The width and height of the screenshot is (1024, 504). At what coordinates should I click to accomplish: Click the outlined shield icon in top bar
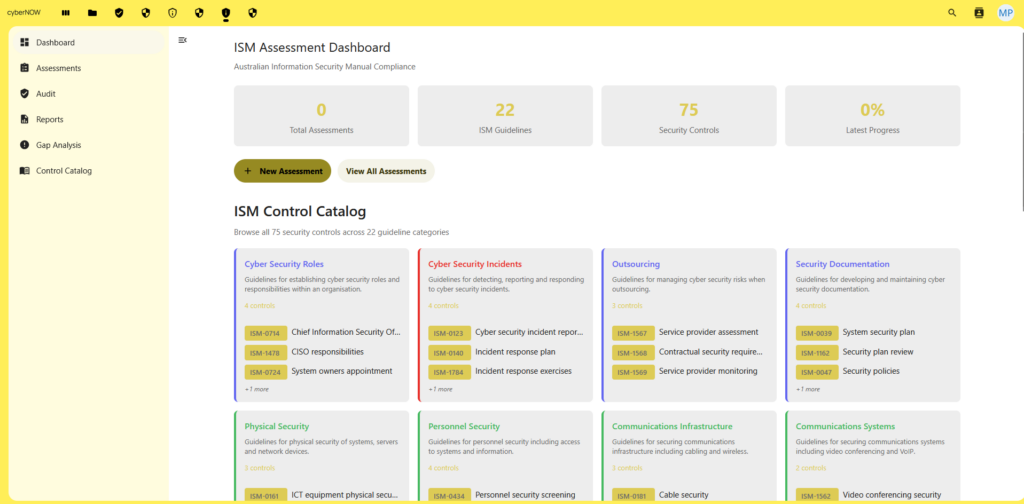[x=172, y=13]
